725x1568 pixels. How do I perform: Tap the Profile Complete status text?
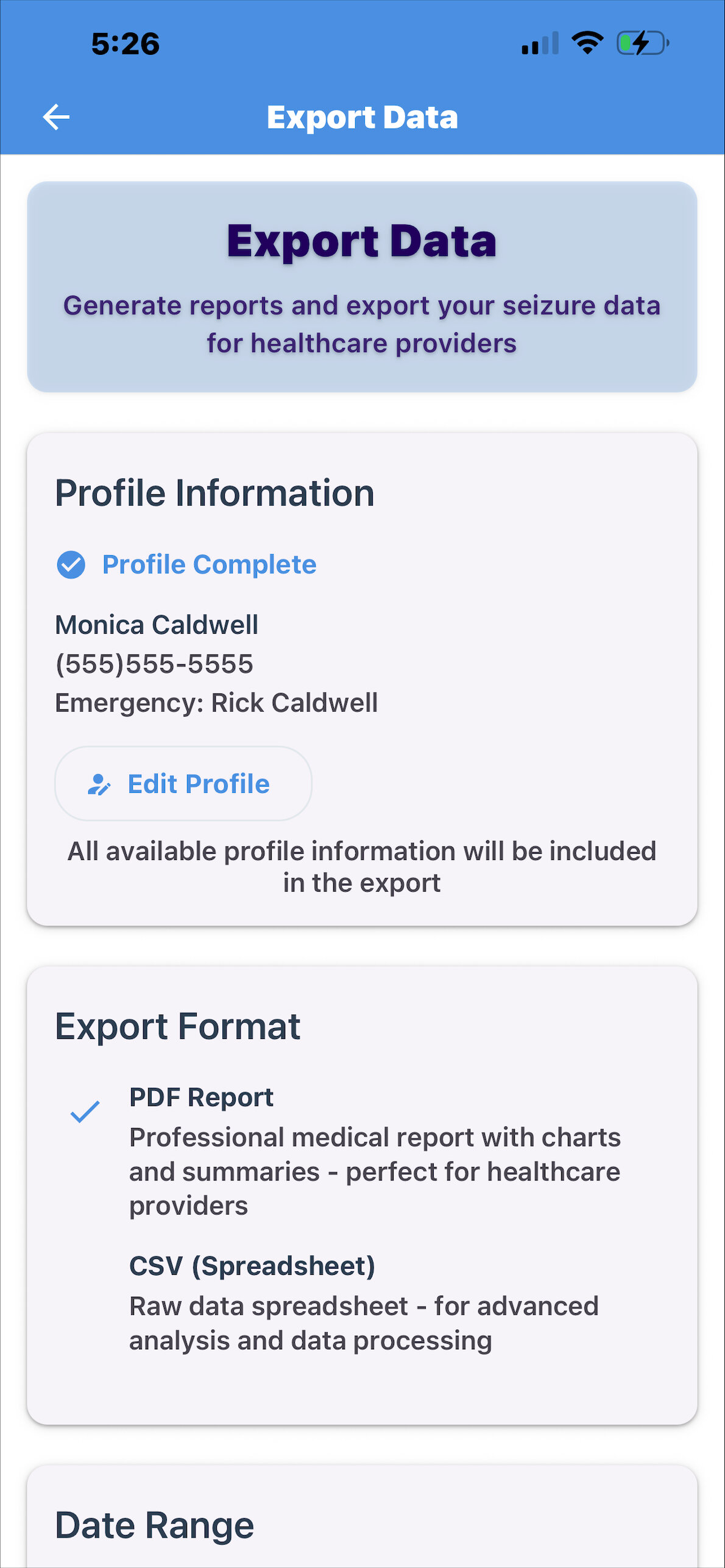coord(209,564)
